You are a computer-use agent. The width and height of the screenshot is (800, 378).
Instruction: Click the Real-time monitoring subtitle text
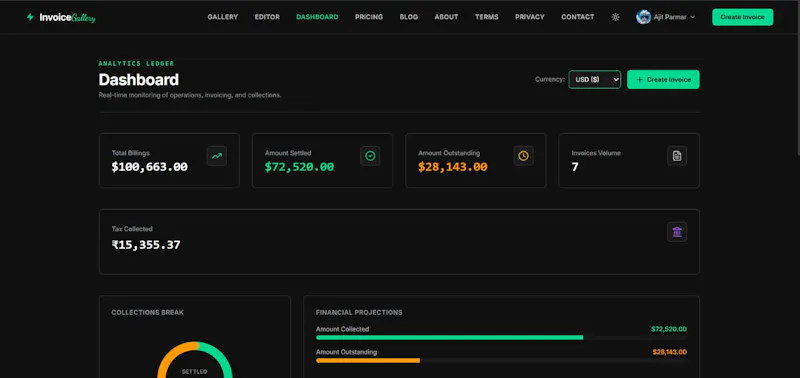coord(190,95)
